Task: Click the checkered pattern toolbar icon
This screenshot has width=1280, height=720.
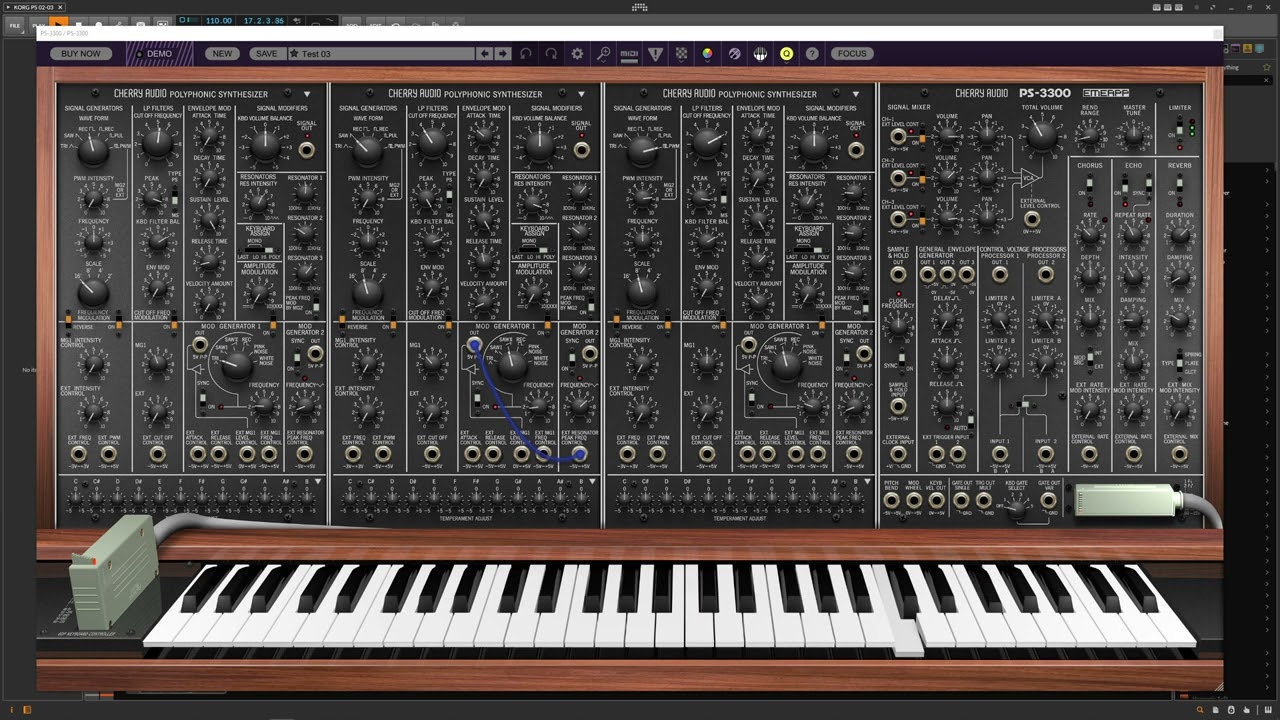Action: pyautogui.click(x=681, y=54)
